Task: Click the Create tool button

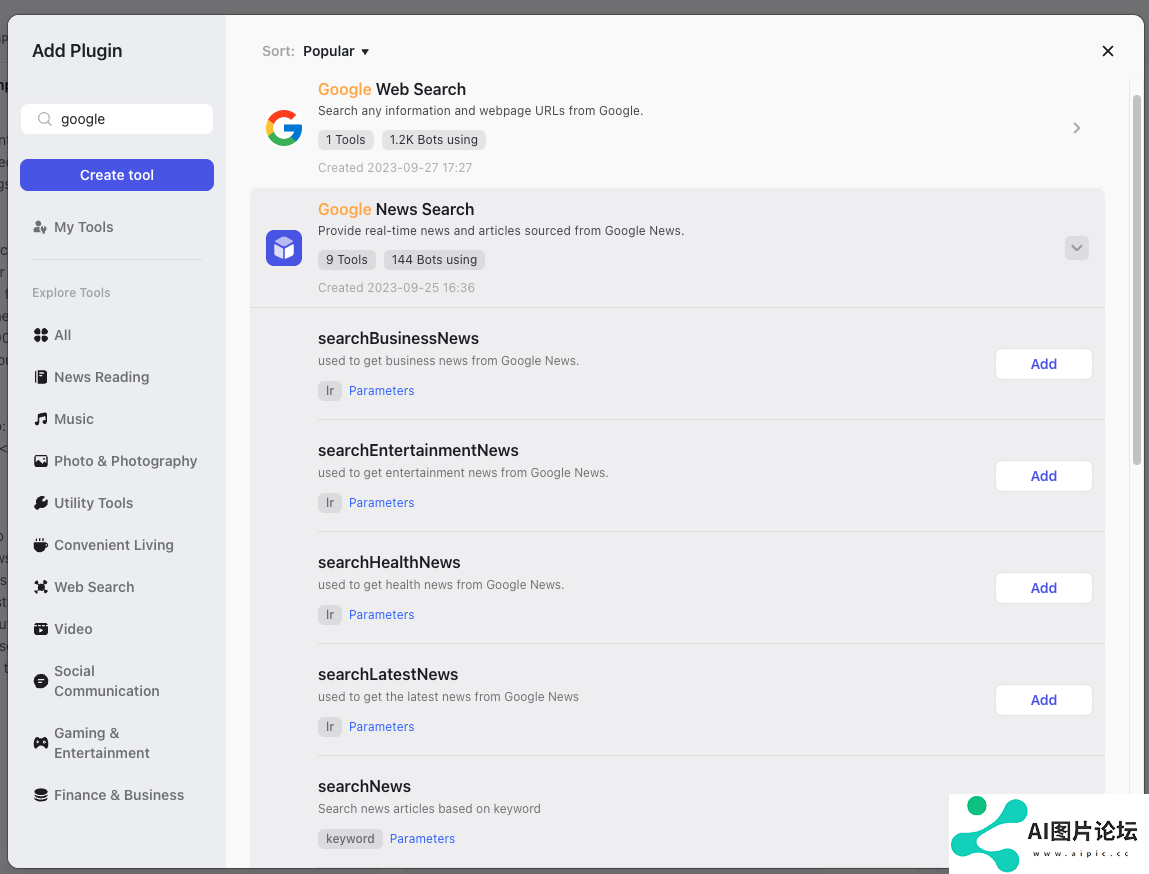Action: [x=117, y=175]
